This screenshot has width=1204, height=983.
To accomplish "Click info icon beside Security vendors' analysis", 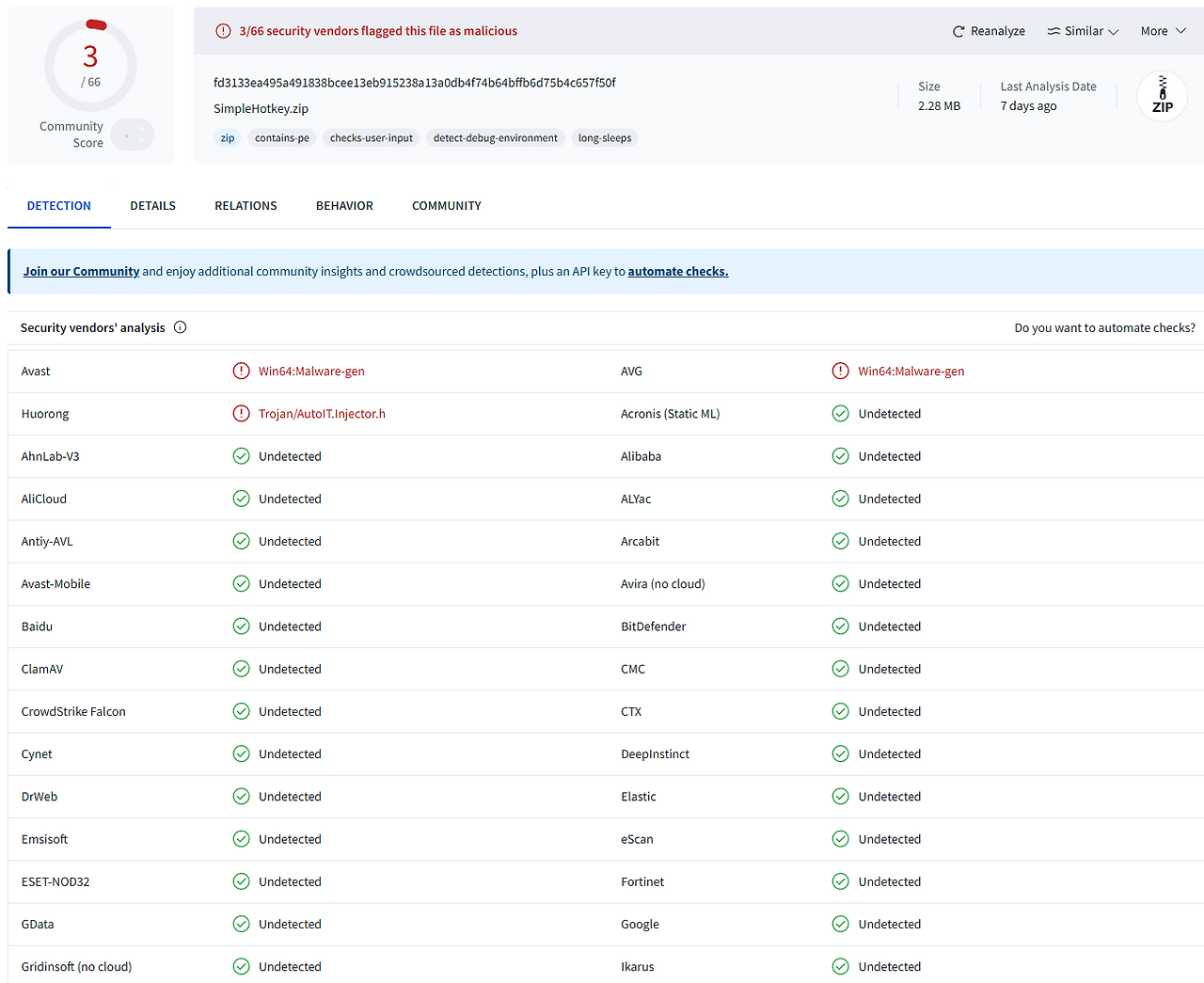I will click(x=181, y=327).
